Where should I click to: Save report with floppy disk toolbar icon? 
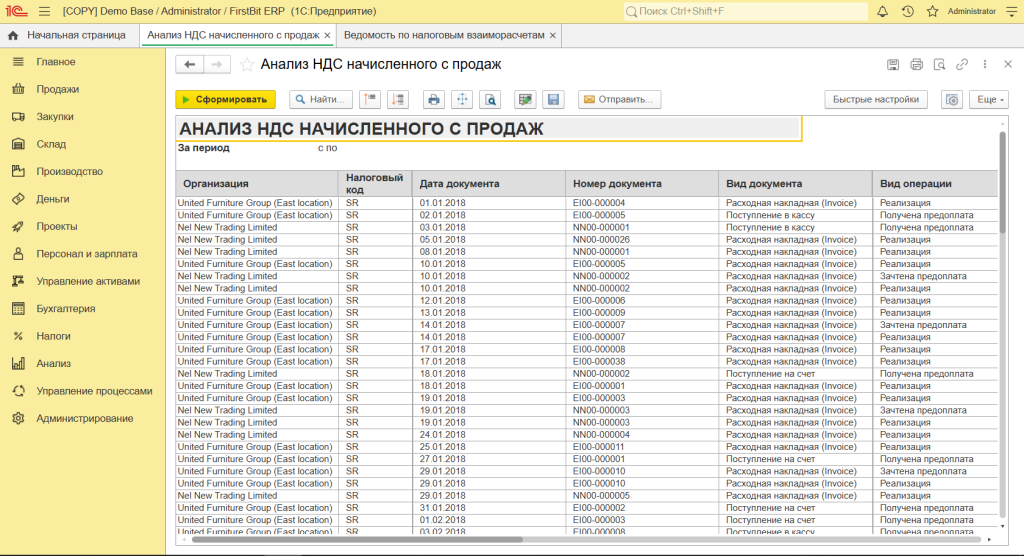[553, 99]
